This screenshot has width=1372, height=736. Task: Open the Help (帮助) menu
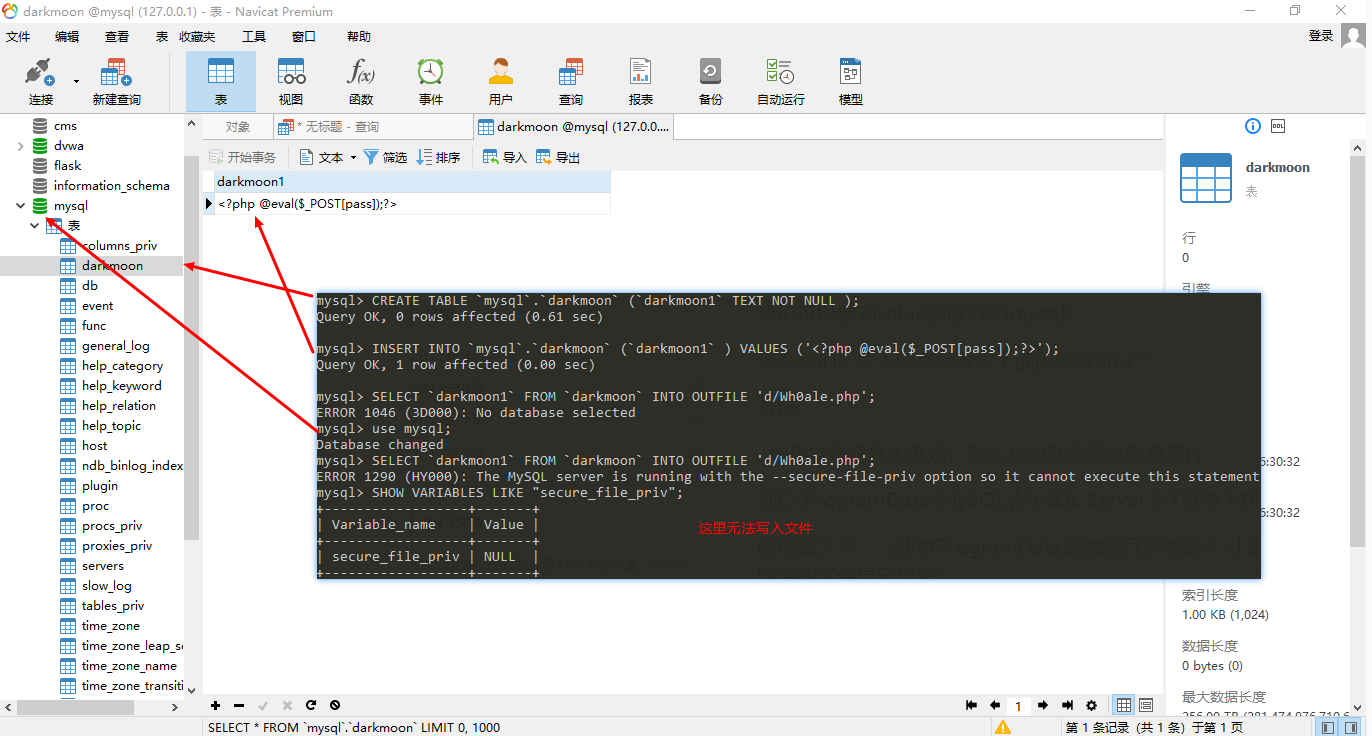point(359,36)
